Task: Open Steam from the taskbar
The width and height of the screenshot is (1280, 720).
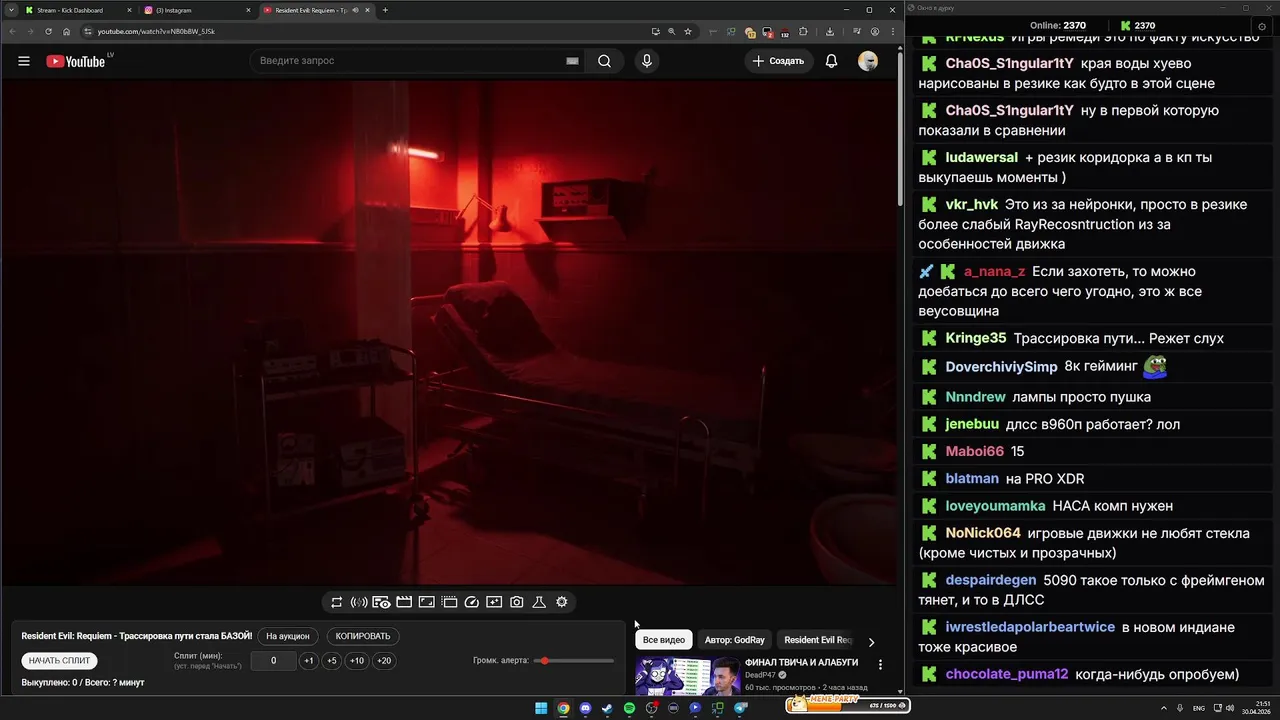Action: [x=607, y=708]
